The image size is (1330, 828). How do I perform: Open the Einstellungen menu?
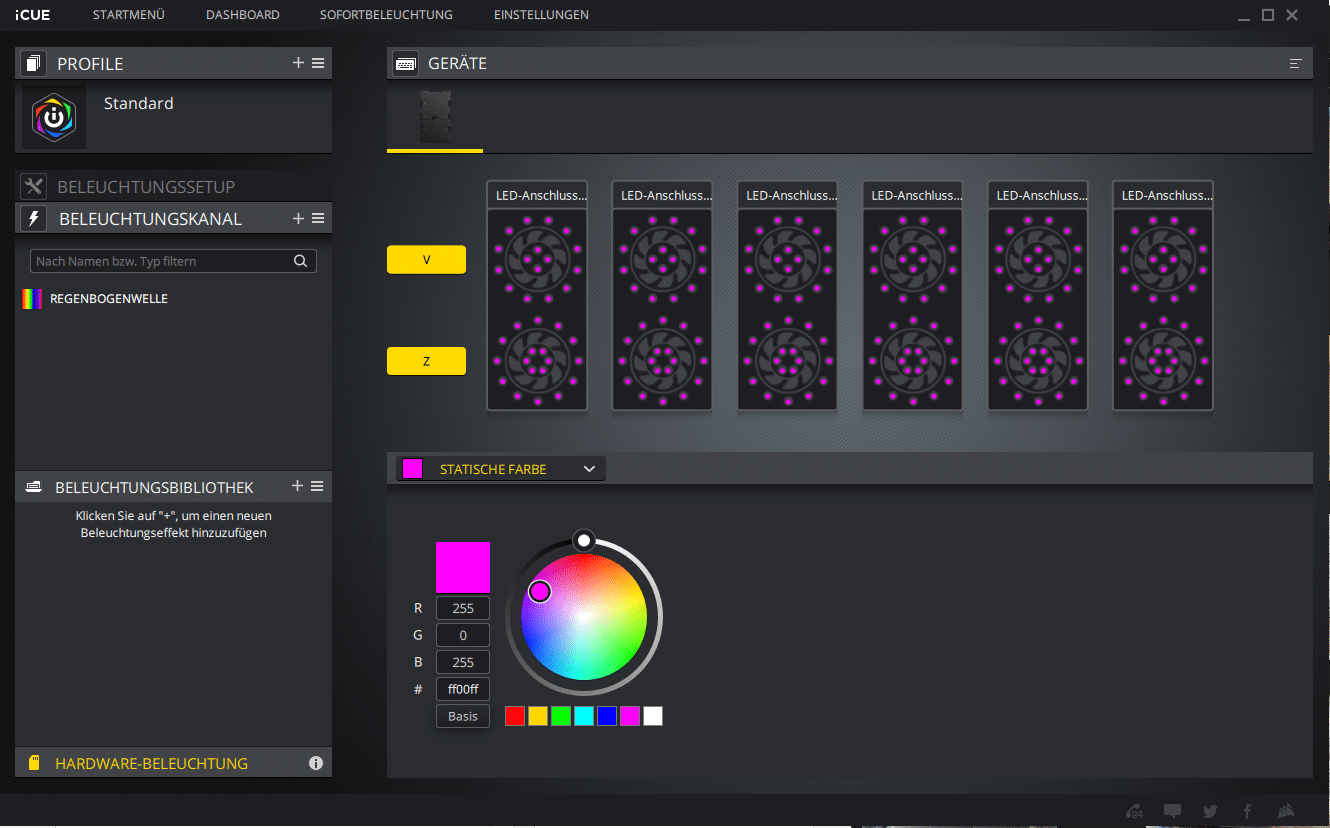(x=541, y=15)
